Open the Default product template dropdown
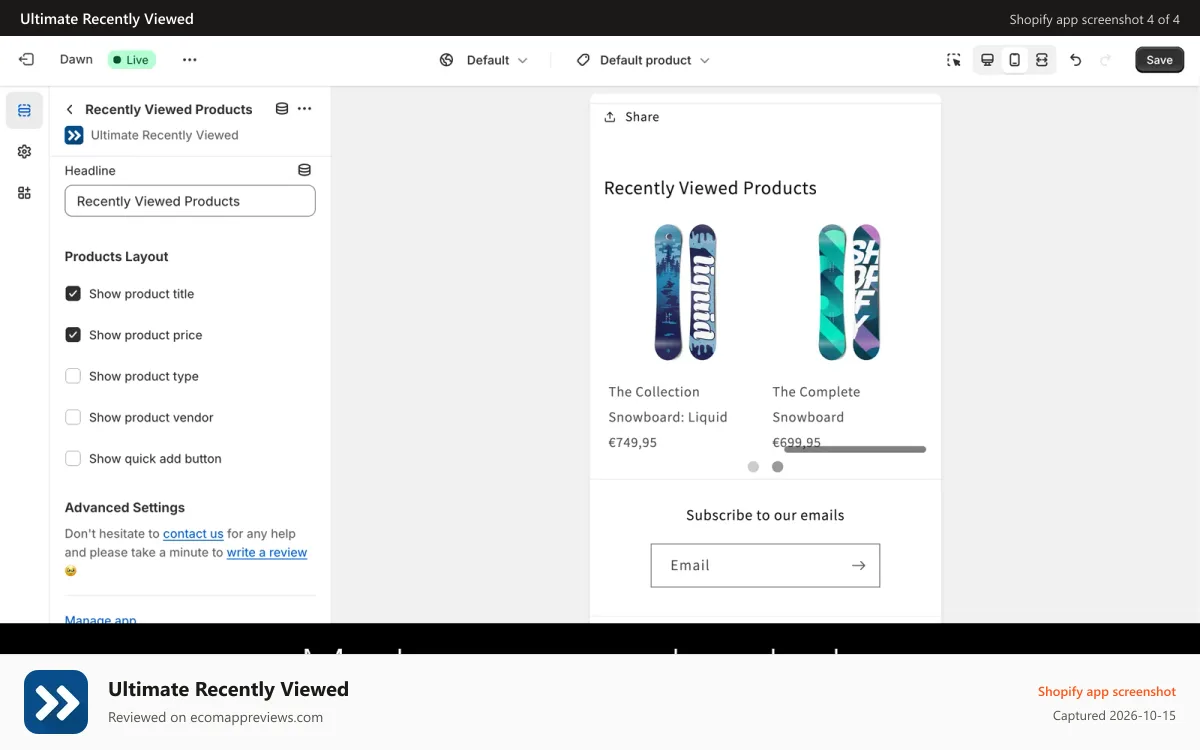1200x750 pixels. pyautogui.click(x=643, y=60)
